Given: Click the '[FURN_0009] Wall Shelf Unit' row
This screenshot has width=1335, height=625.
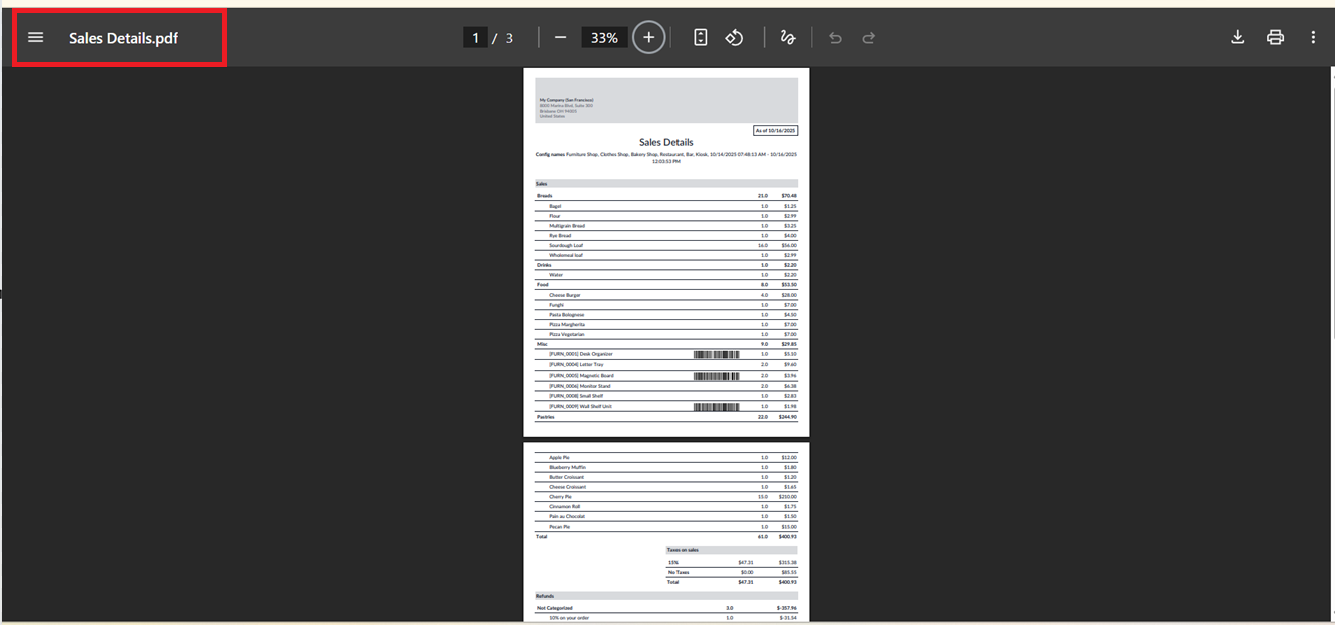Looking at the screenshot, I should pos(666,407).
